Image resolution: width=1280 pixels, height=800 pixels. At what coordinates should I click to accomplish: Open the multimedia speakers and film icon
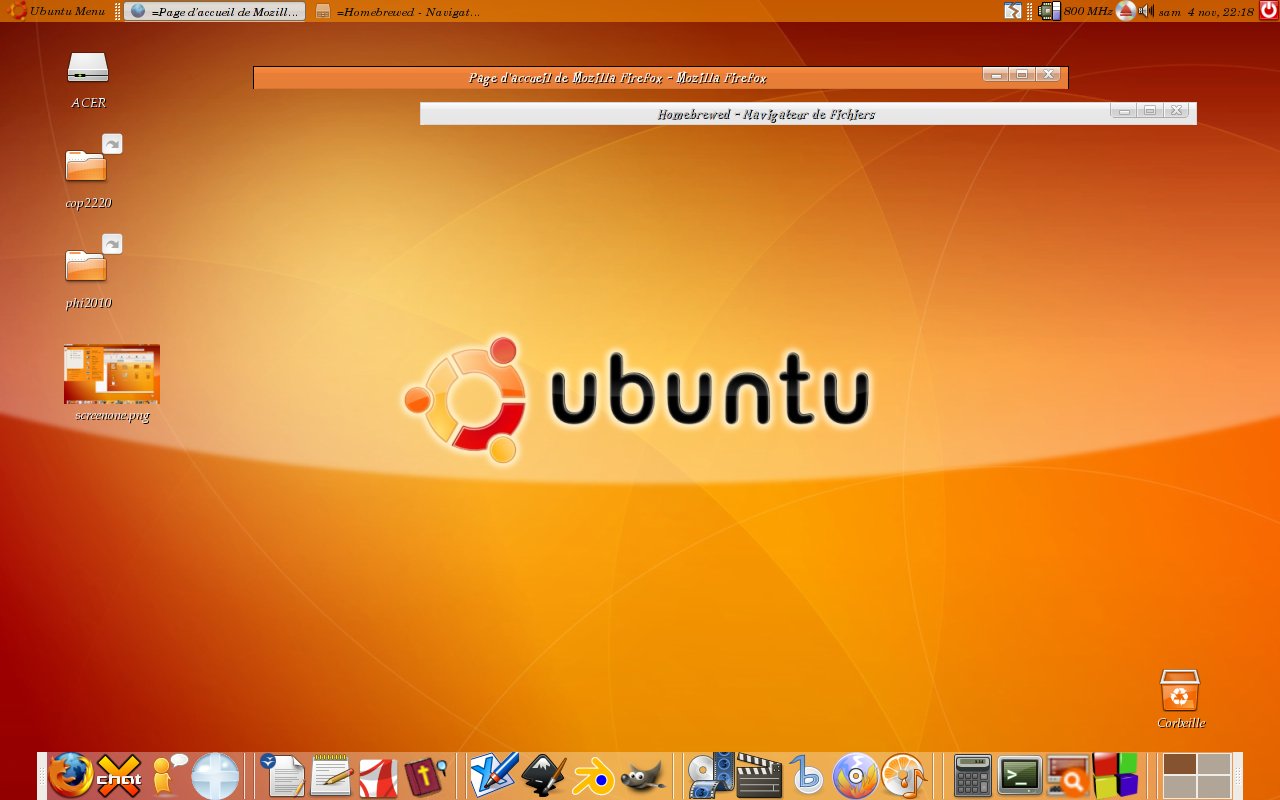[710, 776]
